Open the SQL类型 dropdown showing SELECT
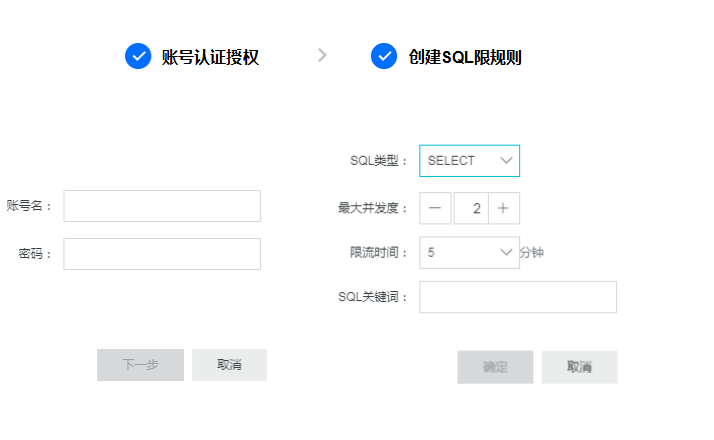The width and height of the screenshot is (714, 440). tap(469, 160)
